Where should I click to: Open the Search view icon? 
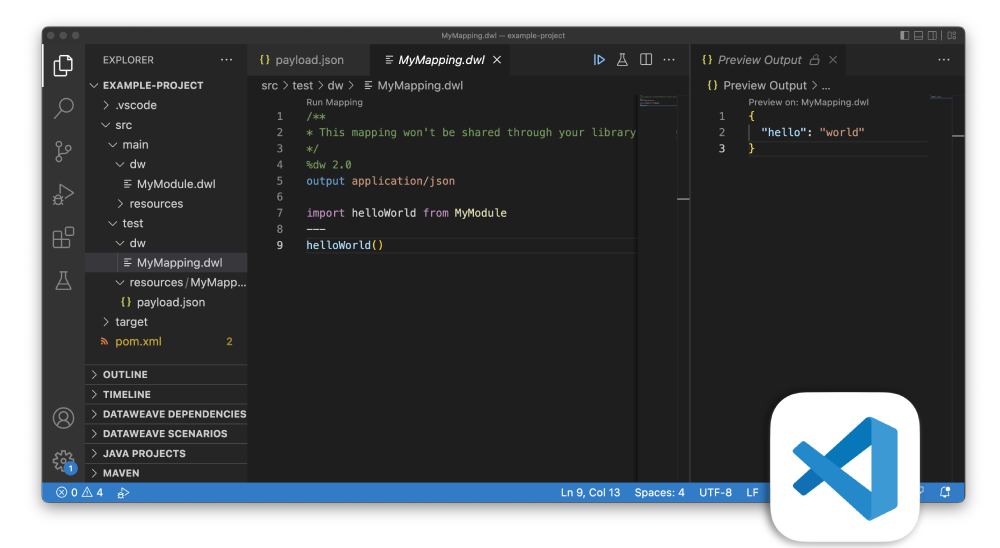coord(63,108)
